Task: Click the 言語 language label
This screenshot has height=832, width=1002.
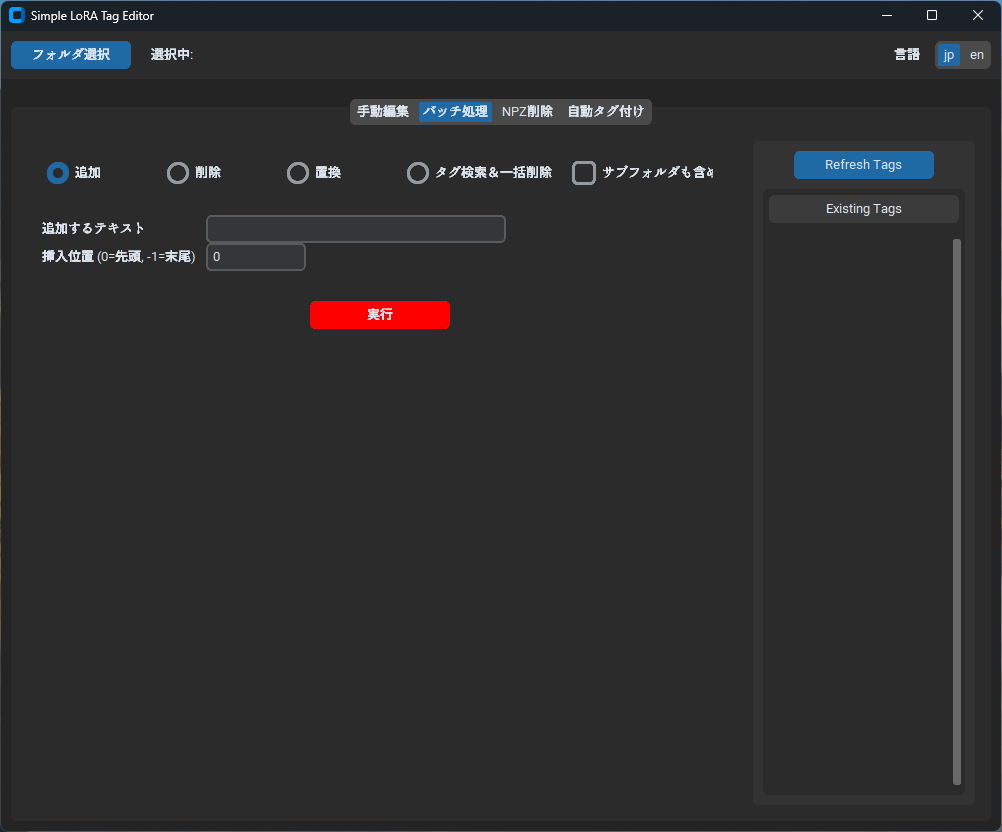Action: (x=906, y=54)
